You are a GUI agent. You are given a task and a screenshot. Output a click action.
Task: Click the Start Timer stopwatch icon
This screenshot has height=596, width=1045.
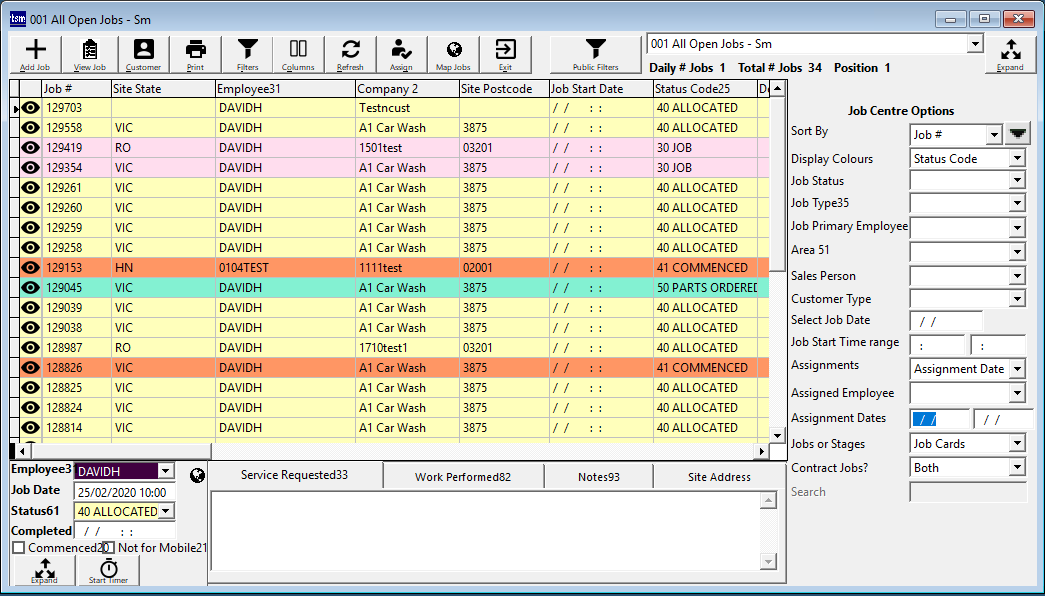[108, 570]
